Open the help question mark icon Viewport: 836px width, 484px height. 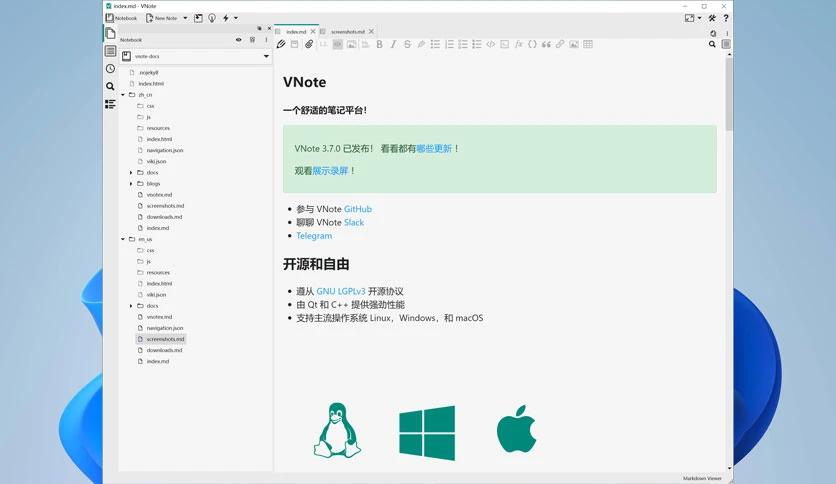coord(726,18)
